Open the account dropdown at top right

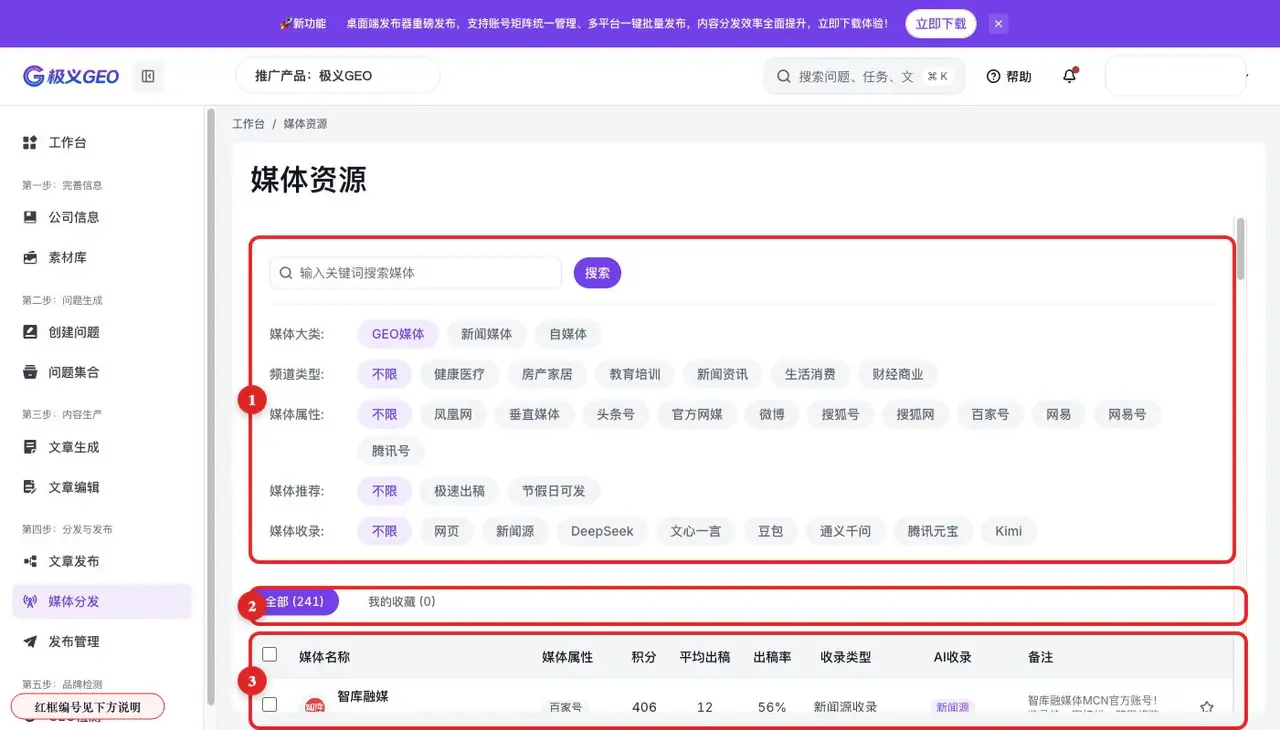(1177, 76)
